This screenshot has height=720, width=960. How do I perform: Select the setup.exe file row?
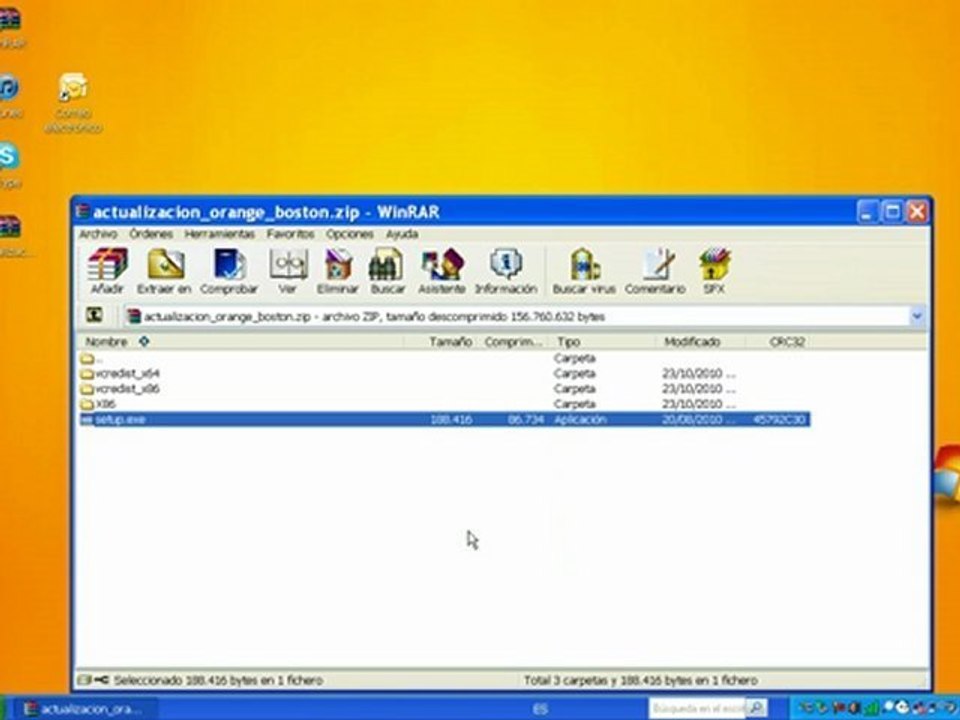click(x=445, y=419)
